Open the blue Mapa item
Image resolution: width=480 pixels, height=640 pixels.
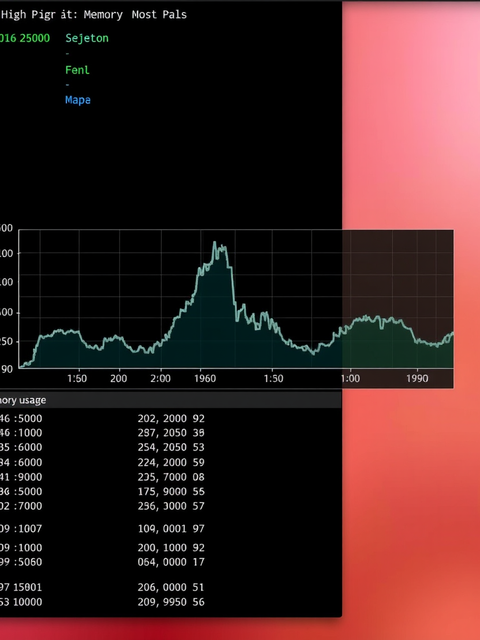[x=78, y=100]
